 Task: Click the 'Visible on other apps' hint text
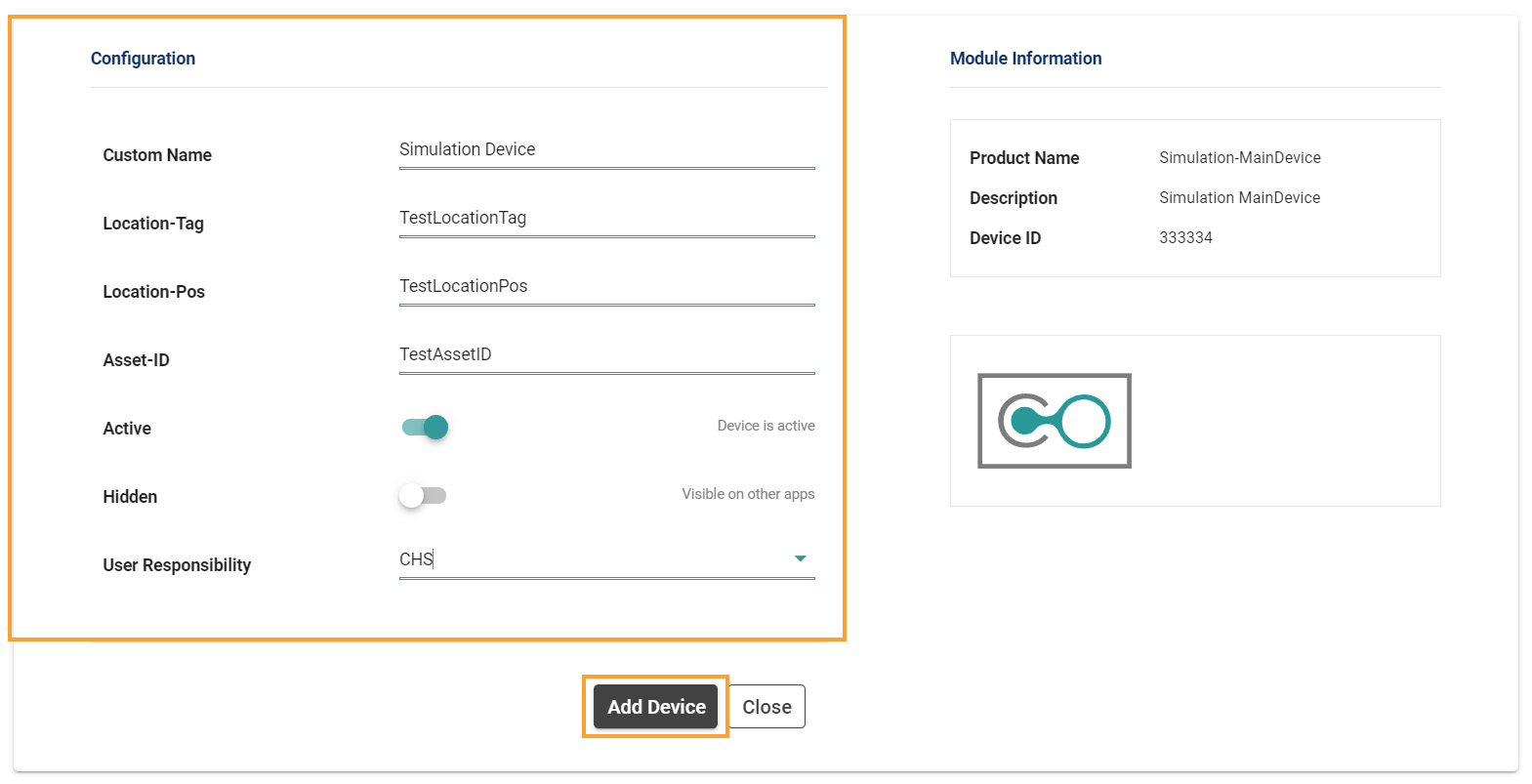pyautogui.click(x=748, y=494)
